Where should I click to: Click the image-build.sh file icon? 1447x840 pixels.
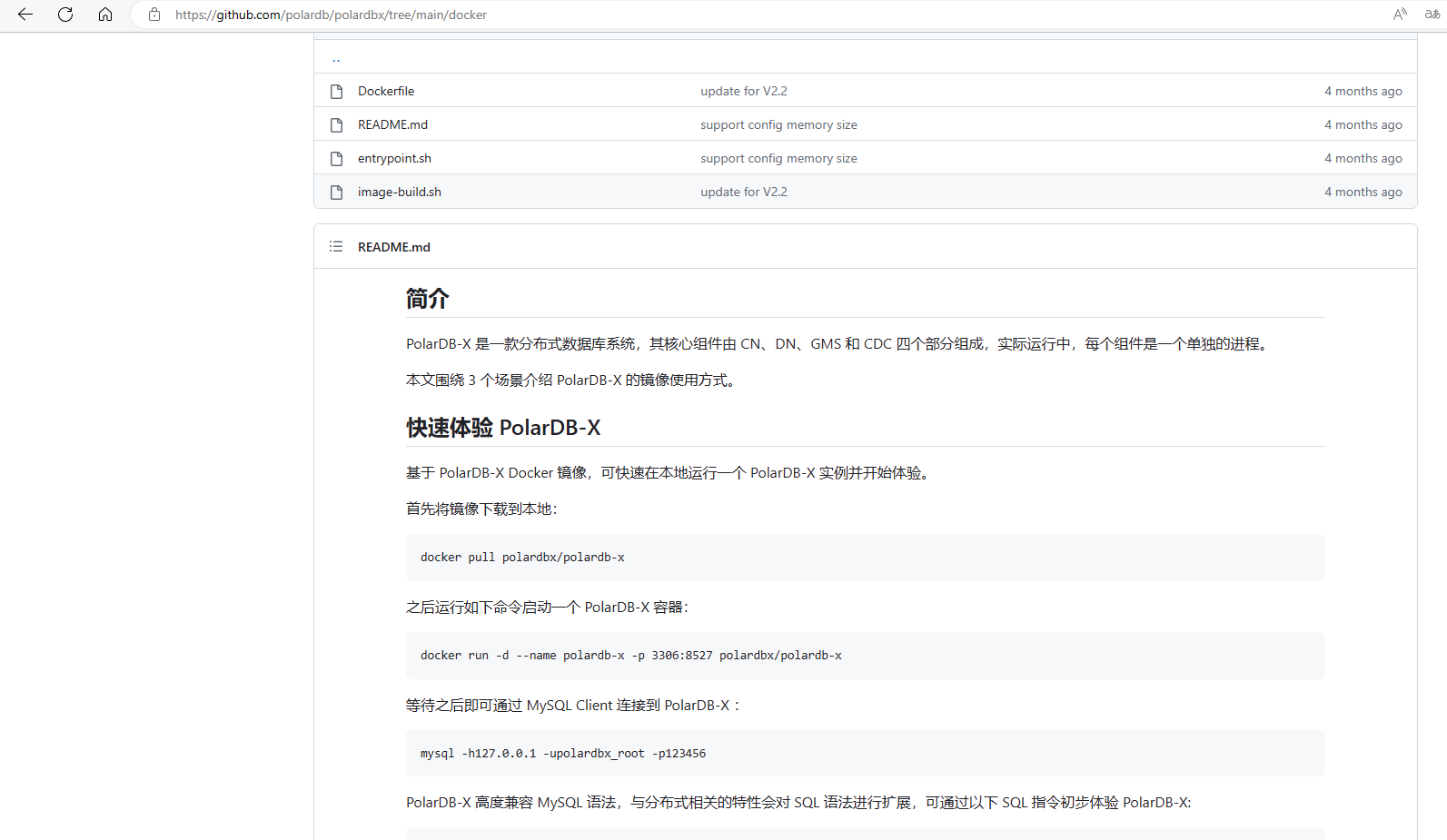[x=337, y=192]
